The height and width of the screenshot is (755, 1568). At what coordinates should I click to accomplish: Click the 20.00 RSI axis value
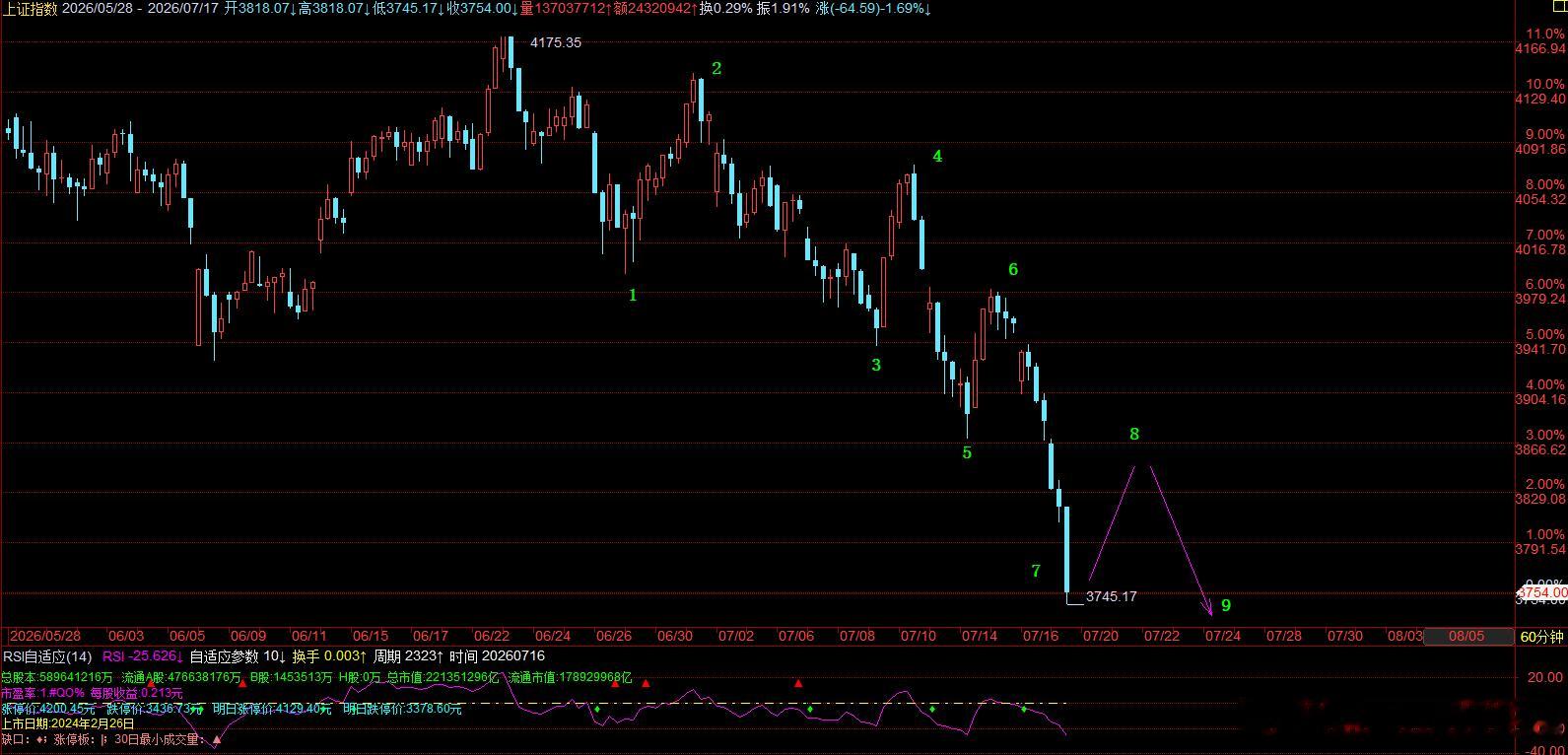[x=1547, y=677]
